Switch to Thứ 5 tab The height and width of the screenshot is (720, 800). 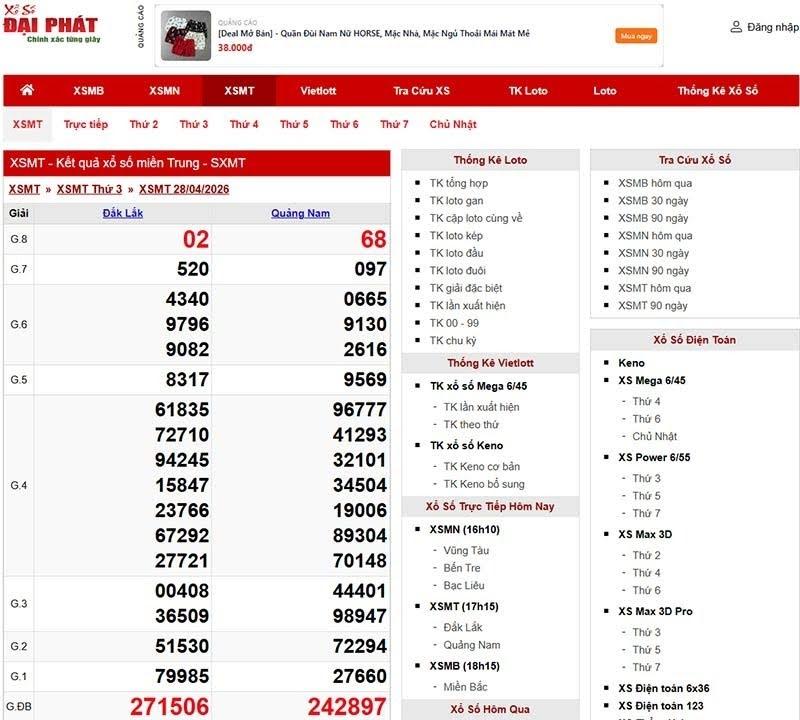[294, 124]
